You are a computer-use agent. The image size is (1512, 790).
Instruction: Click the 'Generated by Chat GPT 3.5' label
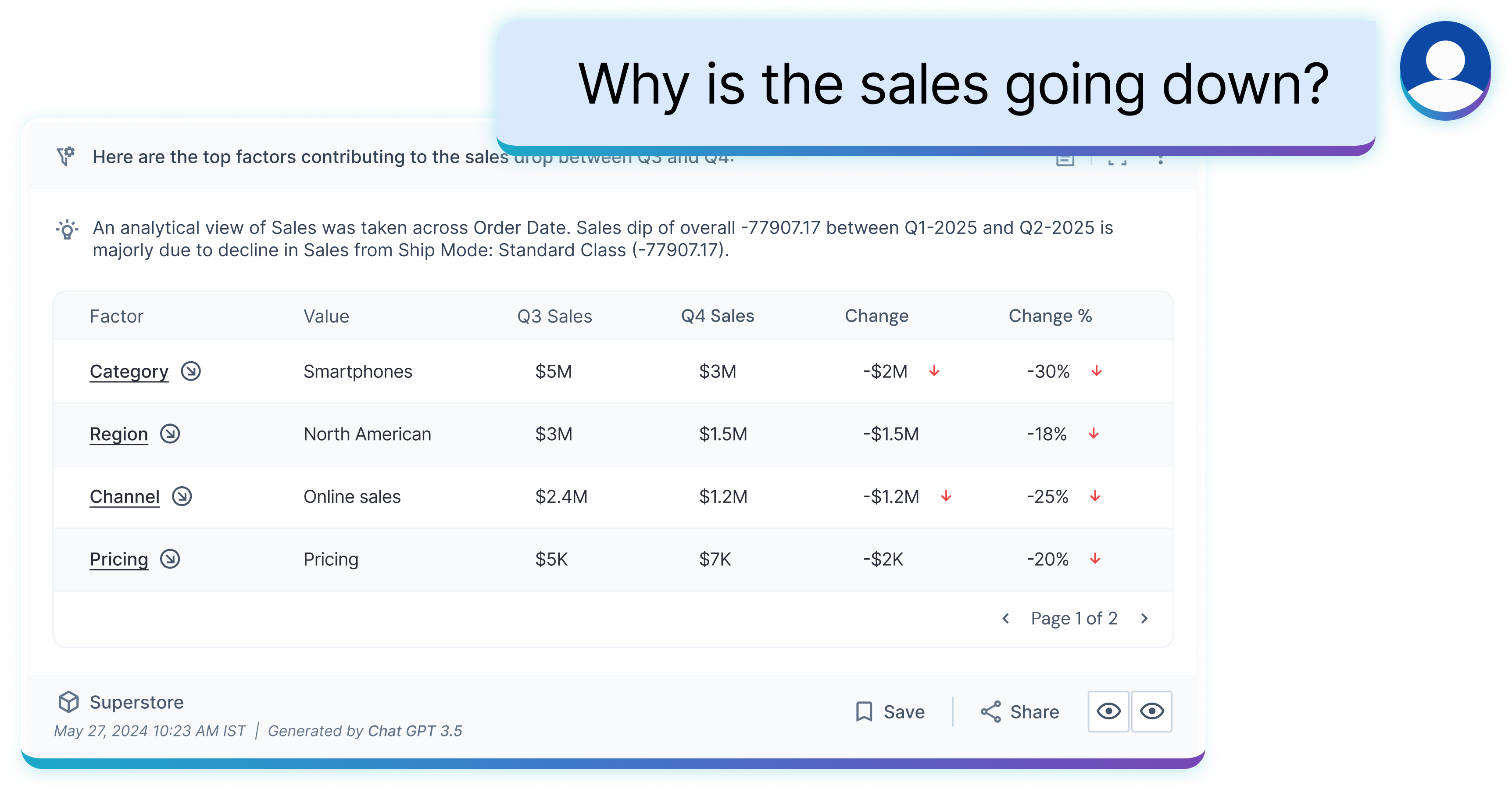[x=365, y=731]
